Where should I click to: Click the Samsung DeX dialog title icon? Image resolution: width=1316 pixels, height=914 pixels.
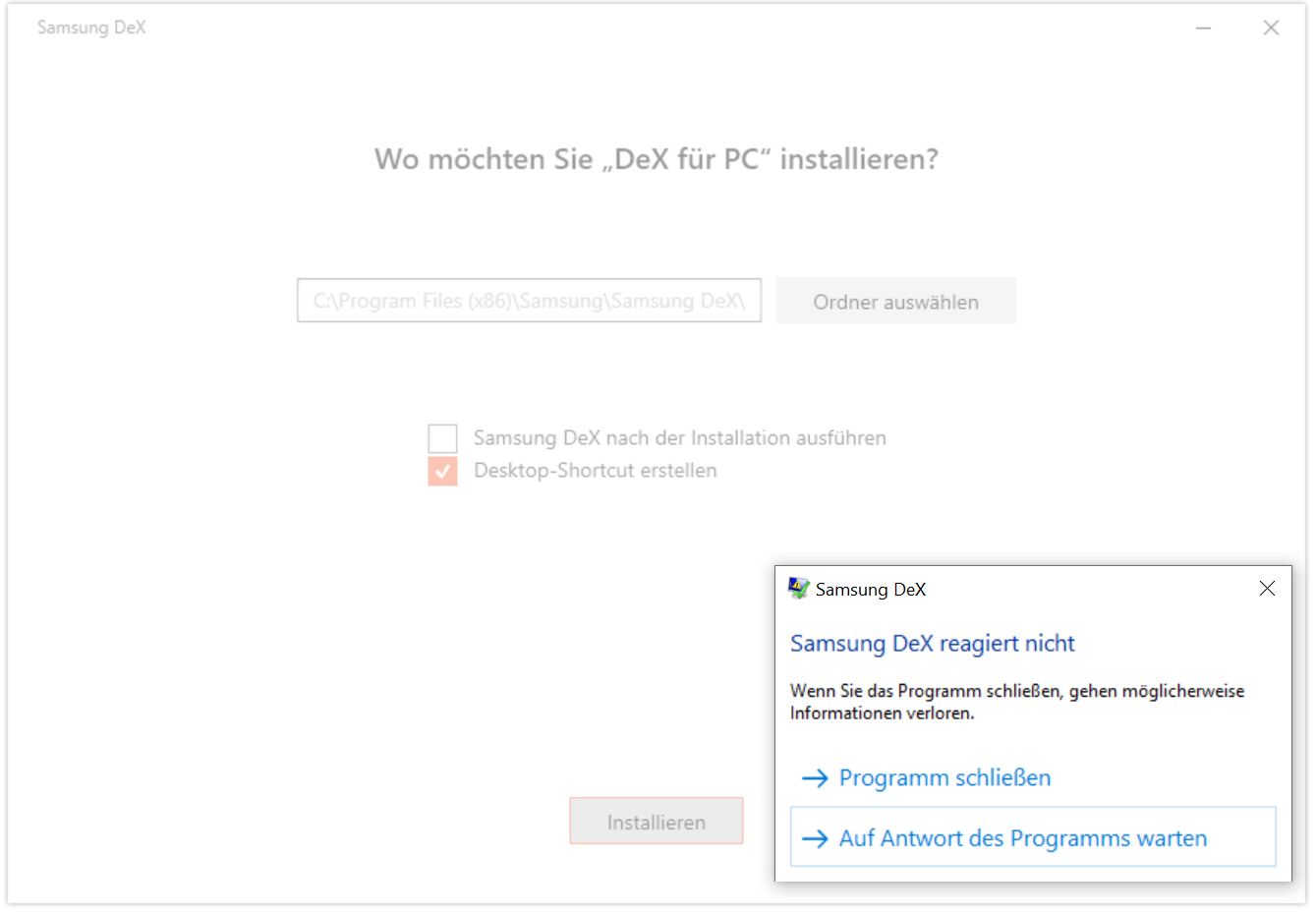click(x=798, y=589)
